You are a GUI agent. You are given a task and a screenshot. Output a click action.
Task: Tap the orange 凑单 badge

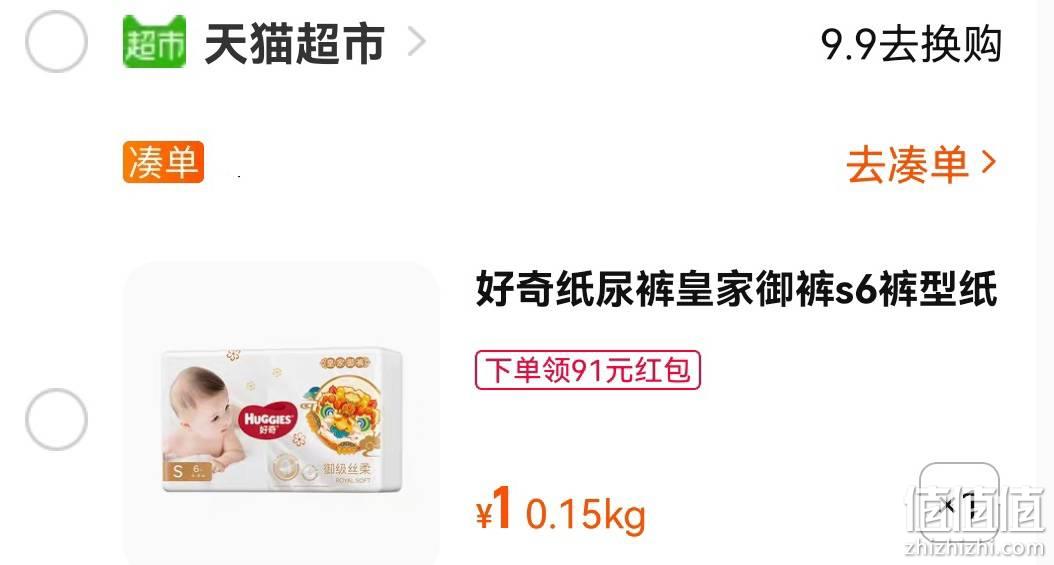[163, 162]
